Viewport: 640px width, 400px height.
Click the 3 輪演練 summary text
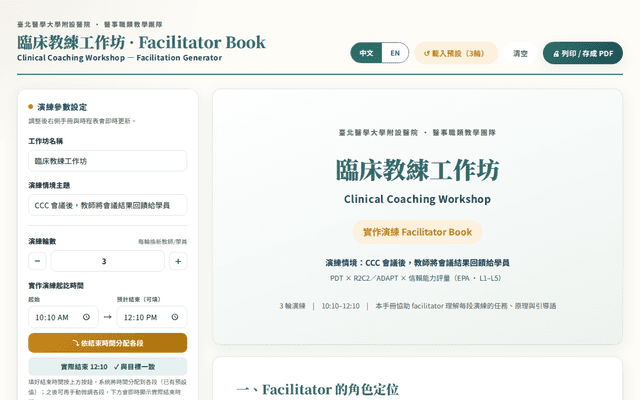292,306
